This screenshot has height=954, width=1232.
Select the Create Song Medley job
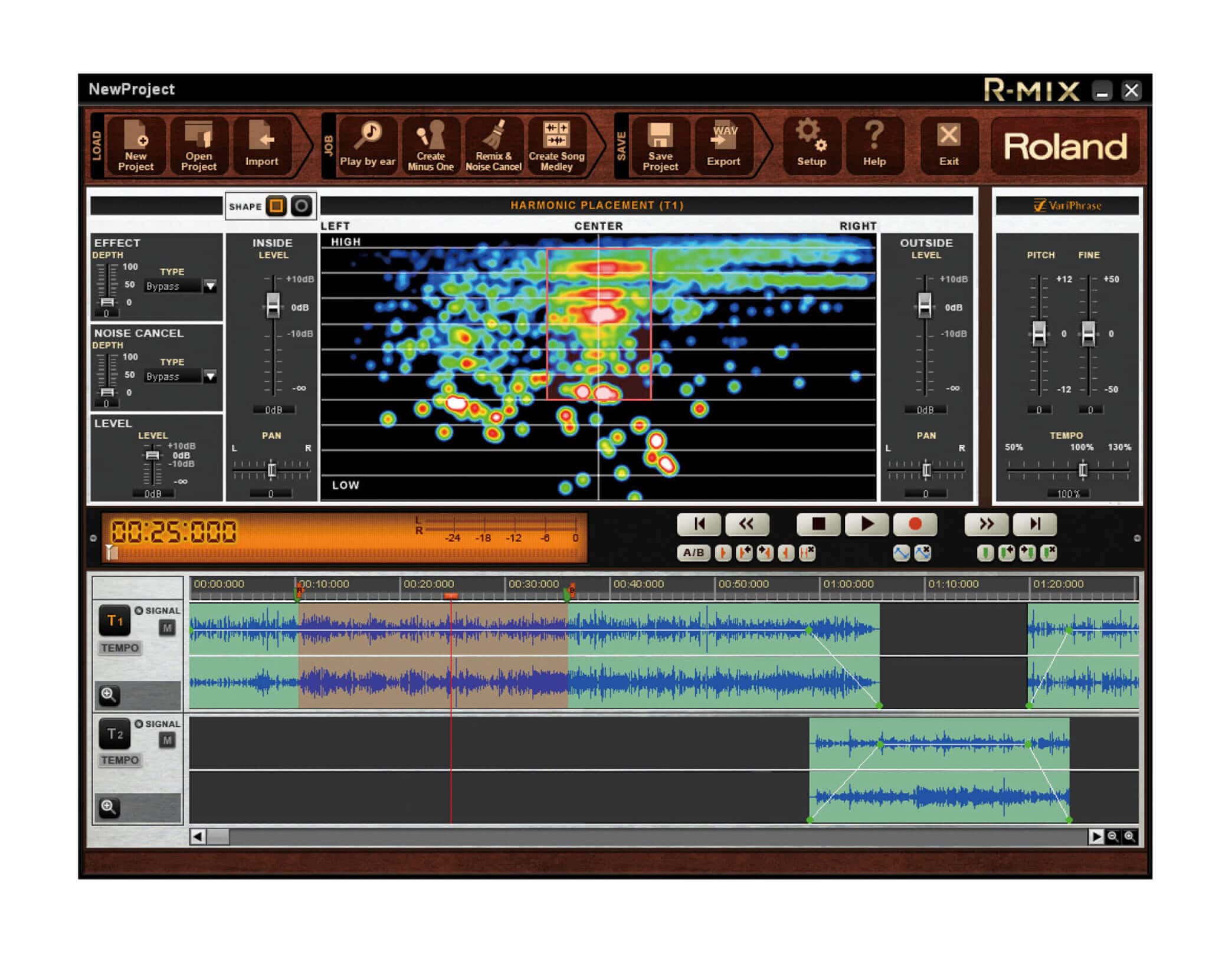tap(556, 146)
